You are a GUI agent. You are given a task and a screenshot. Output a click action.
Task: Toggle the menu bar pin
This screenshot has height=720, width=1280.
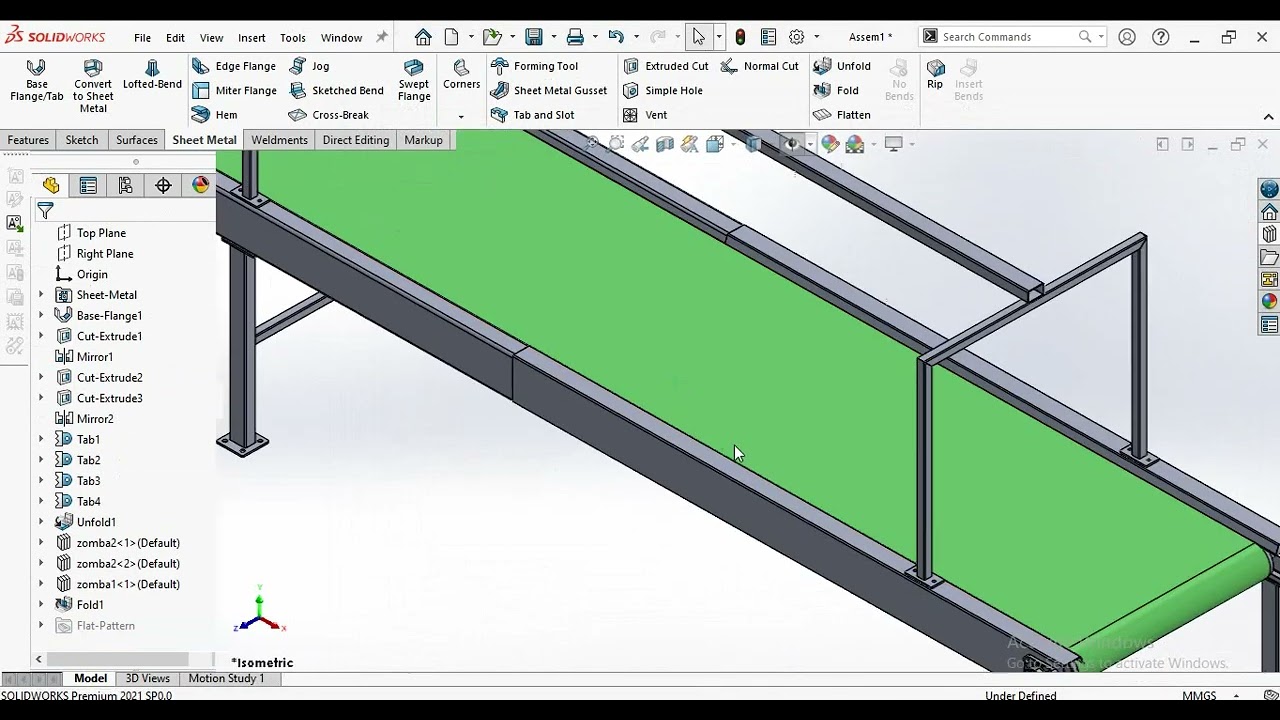point(381,37)
